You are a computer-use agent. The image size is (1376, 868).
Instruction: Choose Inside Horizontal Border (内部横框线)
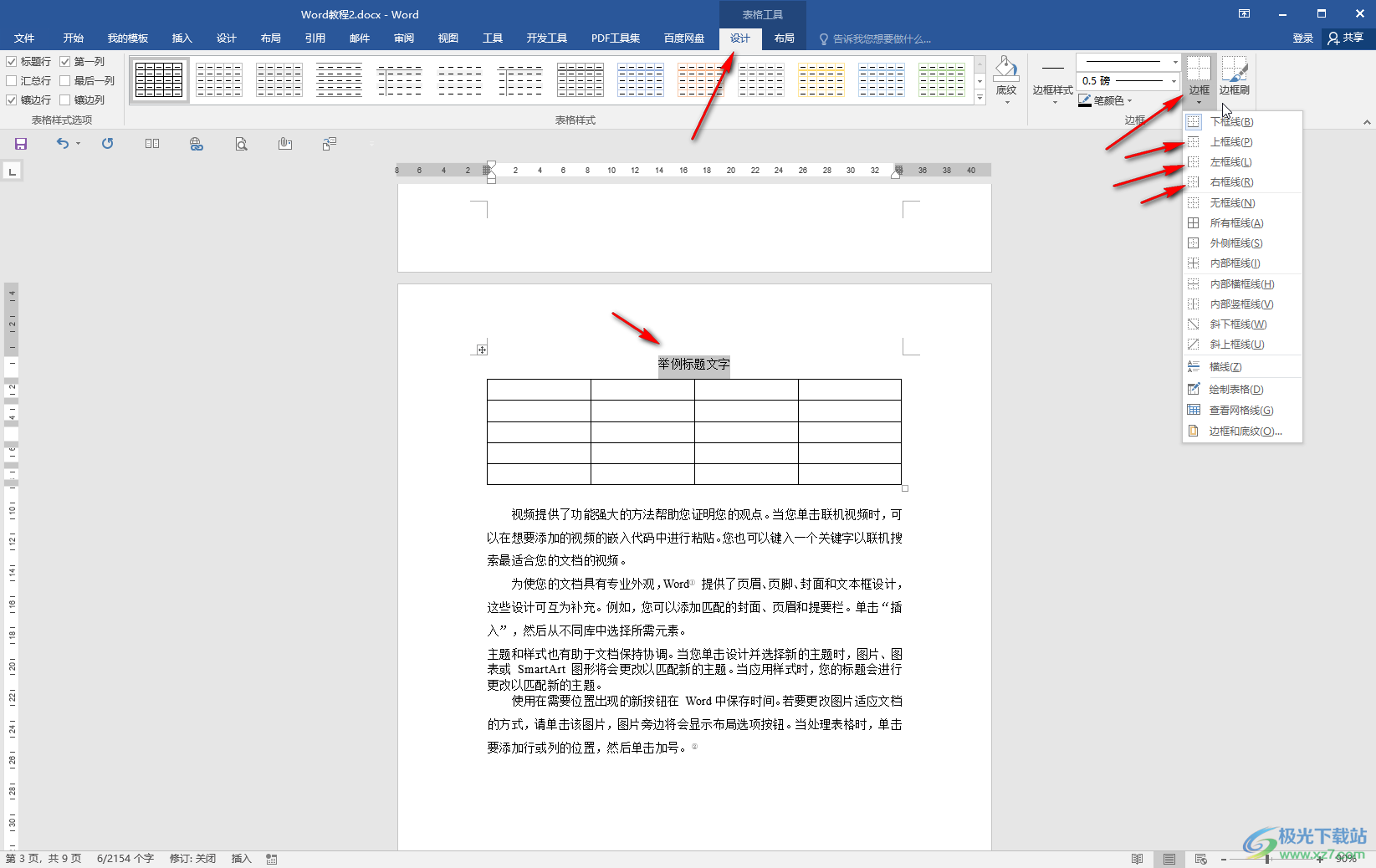point(1242,284)
